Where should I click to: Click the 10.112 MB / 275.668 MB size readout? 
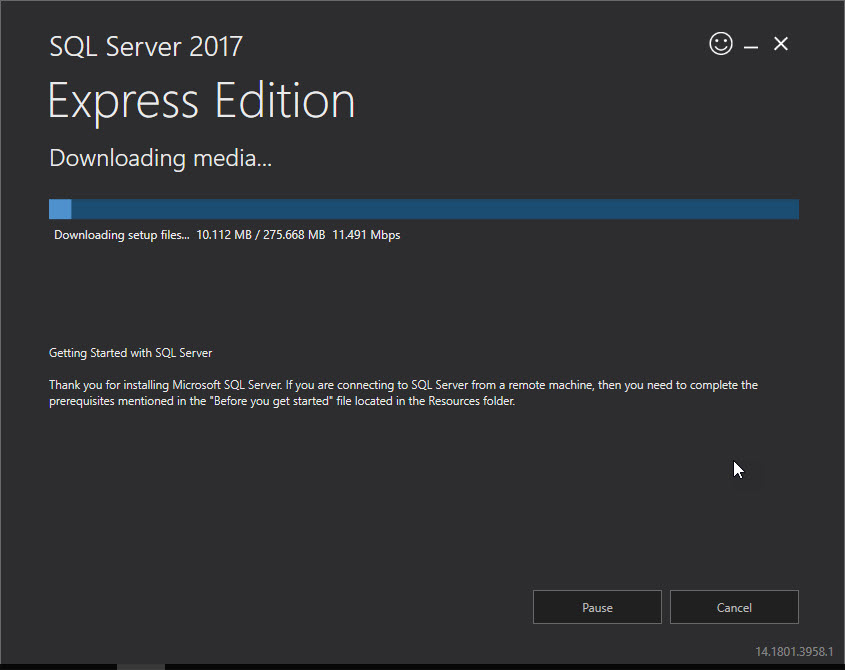pyautogui.click(x=261, y=235)
